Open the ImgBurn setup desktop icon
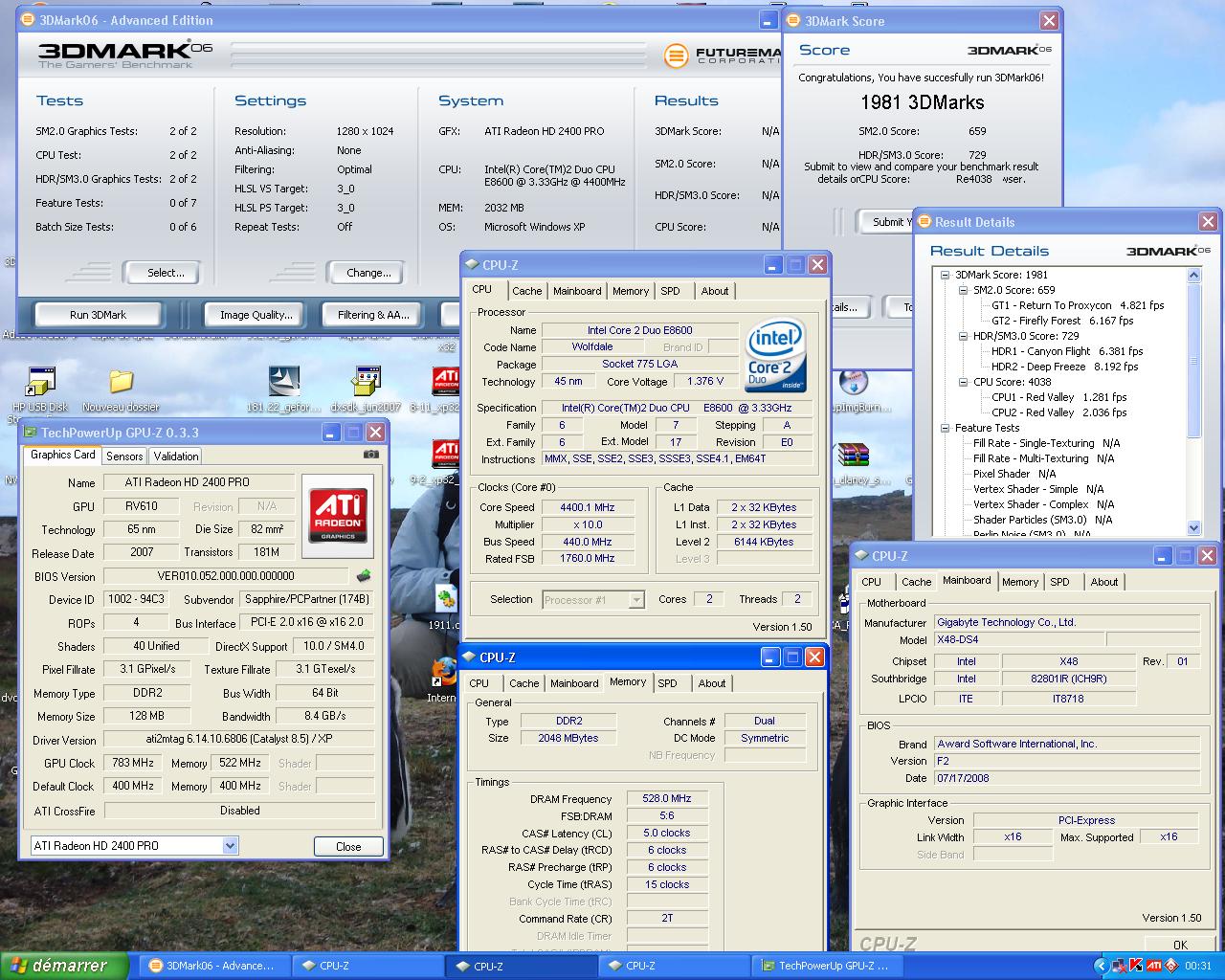Viewport: 1225px width, 980px height. coord(852,382)
